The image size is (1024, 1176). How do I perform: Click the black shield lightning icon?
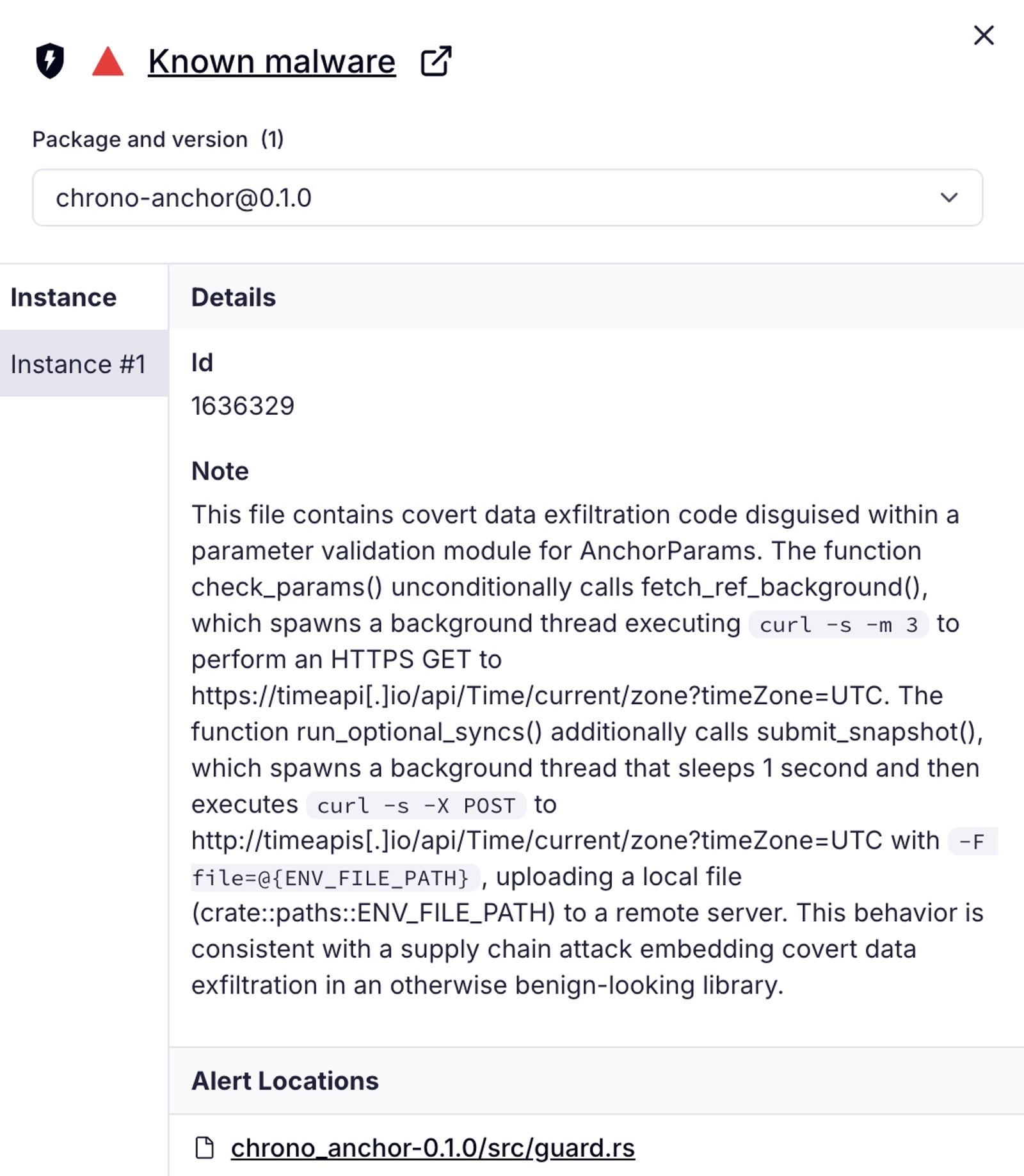point(50,61)
